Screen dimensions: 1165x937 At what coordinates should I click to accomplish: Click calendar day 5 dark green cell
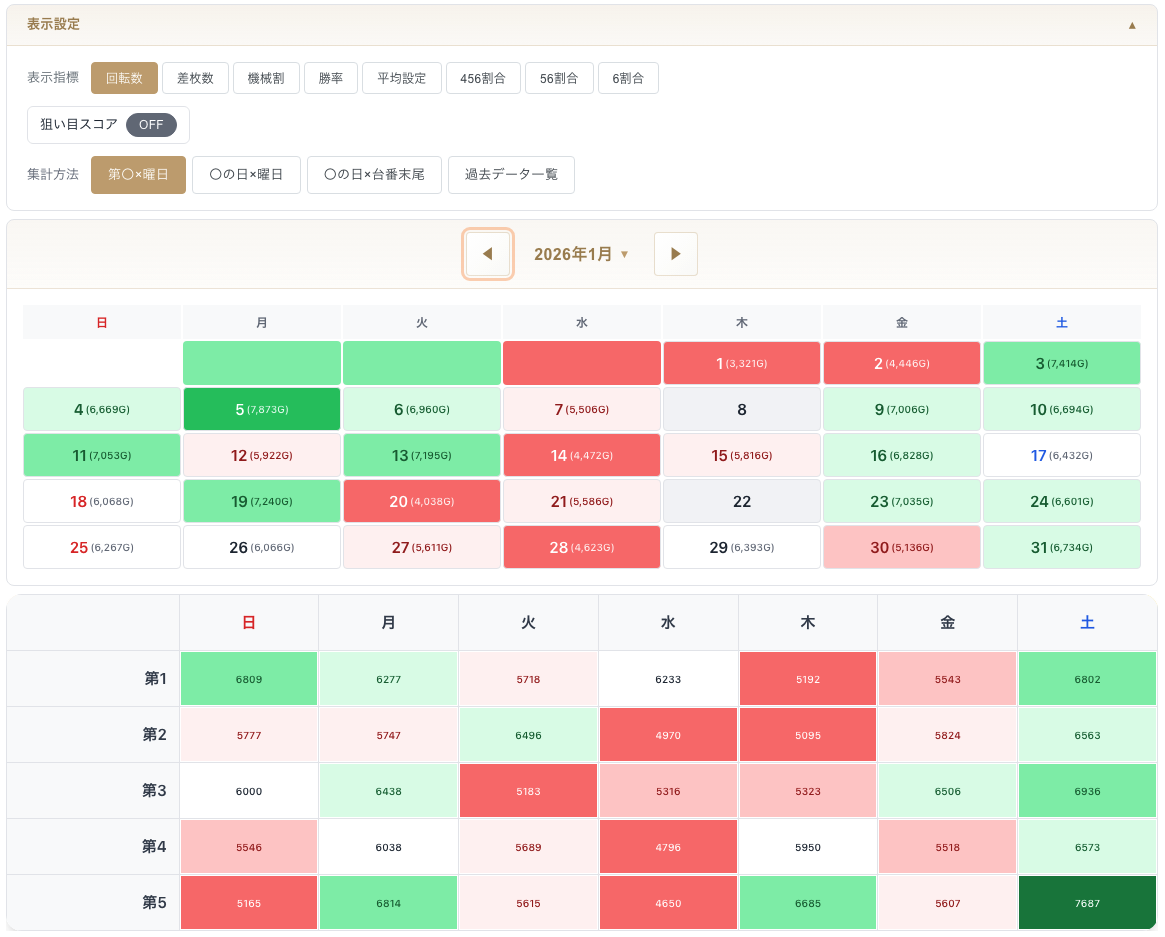tap(262, 409)
